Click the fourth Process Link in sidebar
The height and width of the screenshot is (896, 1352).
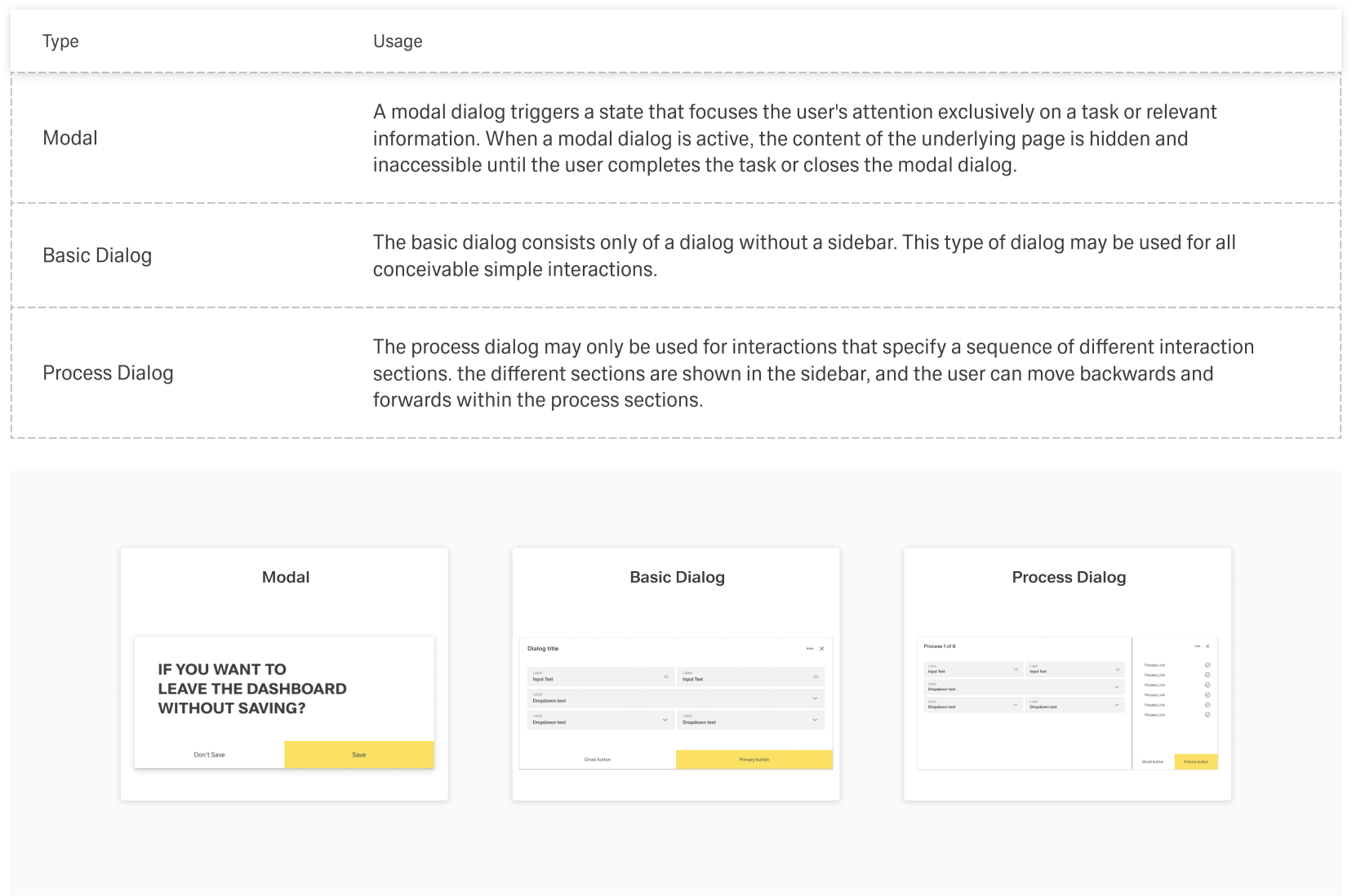coord(1154,695)
